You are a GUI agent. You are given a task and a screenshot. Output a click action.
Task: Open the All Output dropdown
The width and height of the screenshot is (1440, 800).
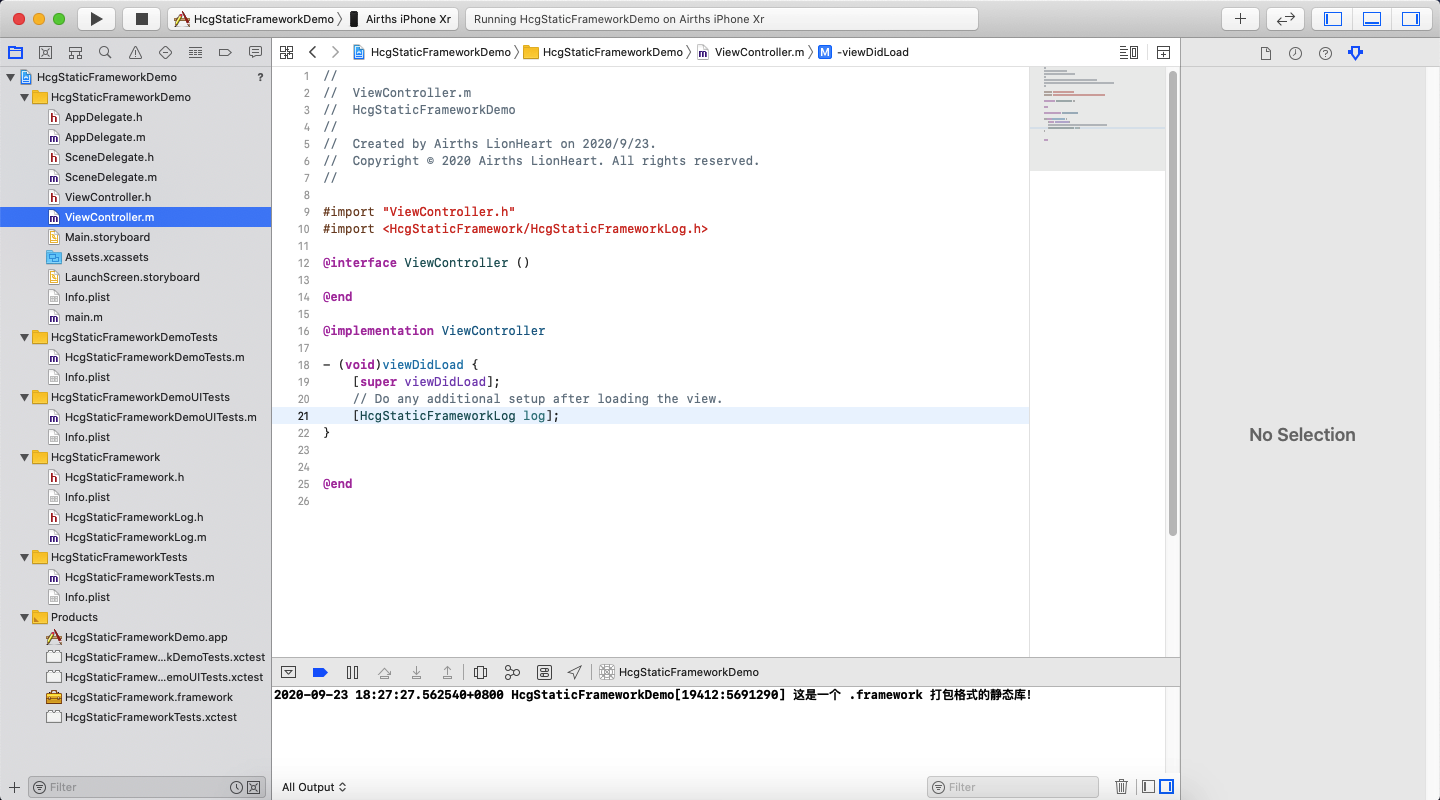314,787
